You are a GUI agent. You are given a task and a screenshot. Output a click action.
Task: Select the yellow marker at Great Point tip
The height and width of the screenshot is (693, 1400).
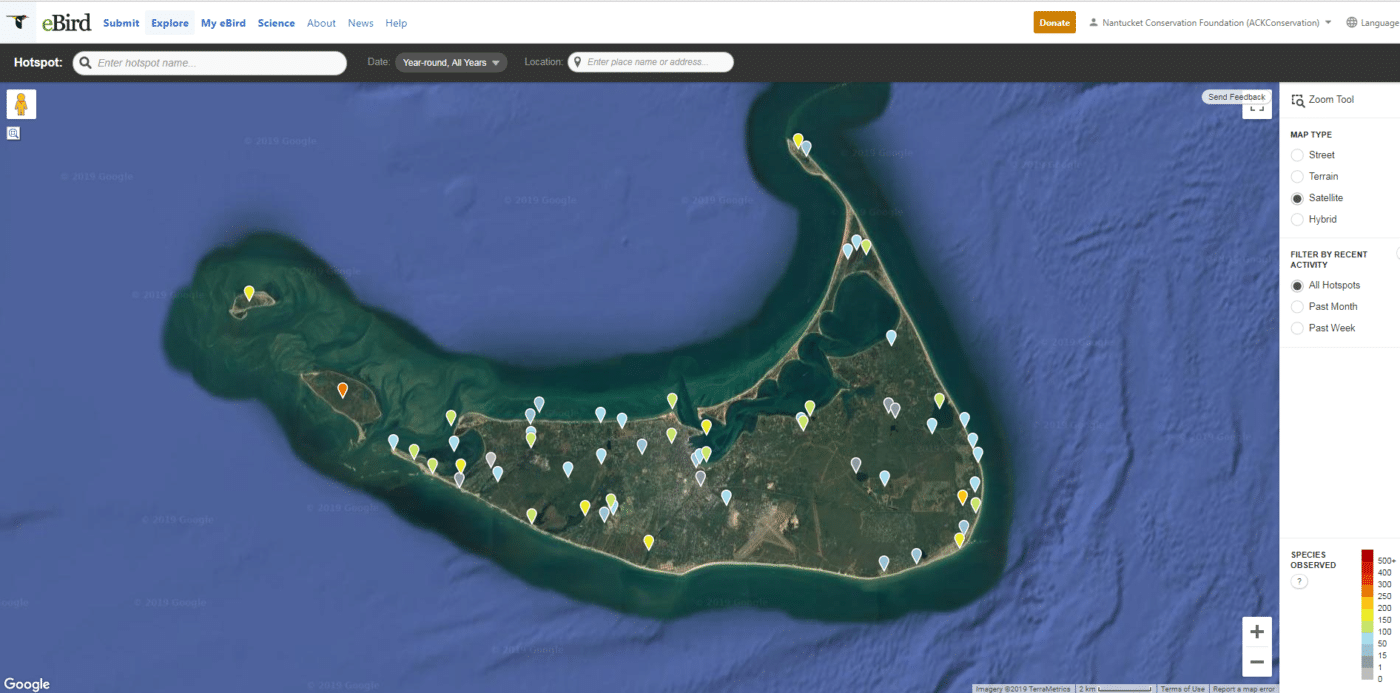click(x=798, y=141)
